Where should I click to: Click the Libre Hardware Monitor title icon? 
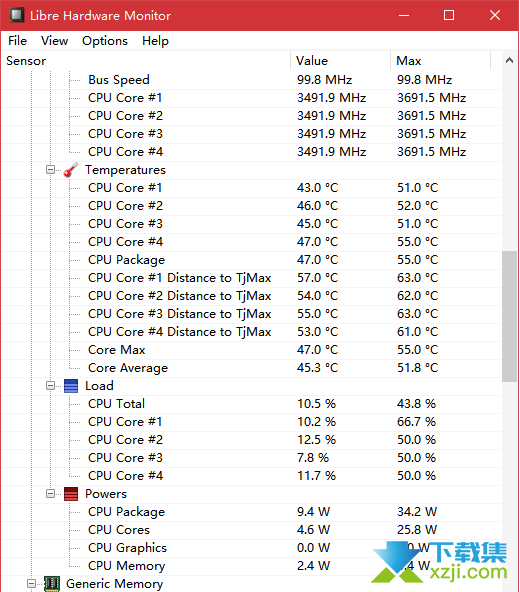click(17, 15)
